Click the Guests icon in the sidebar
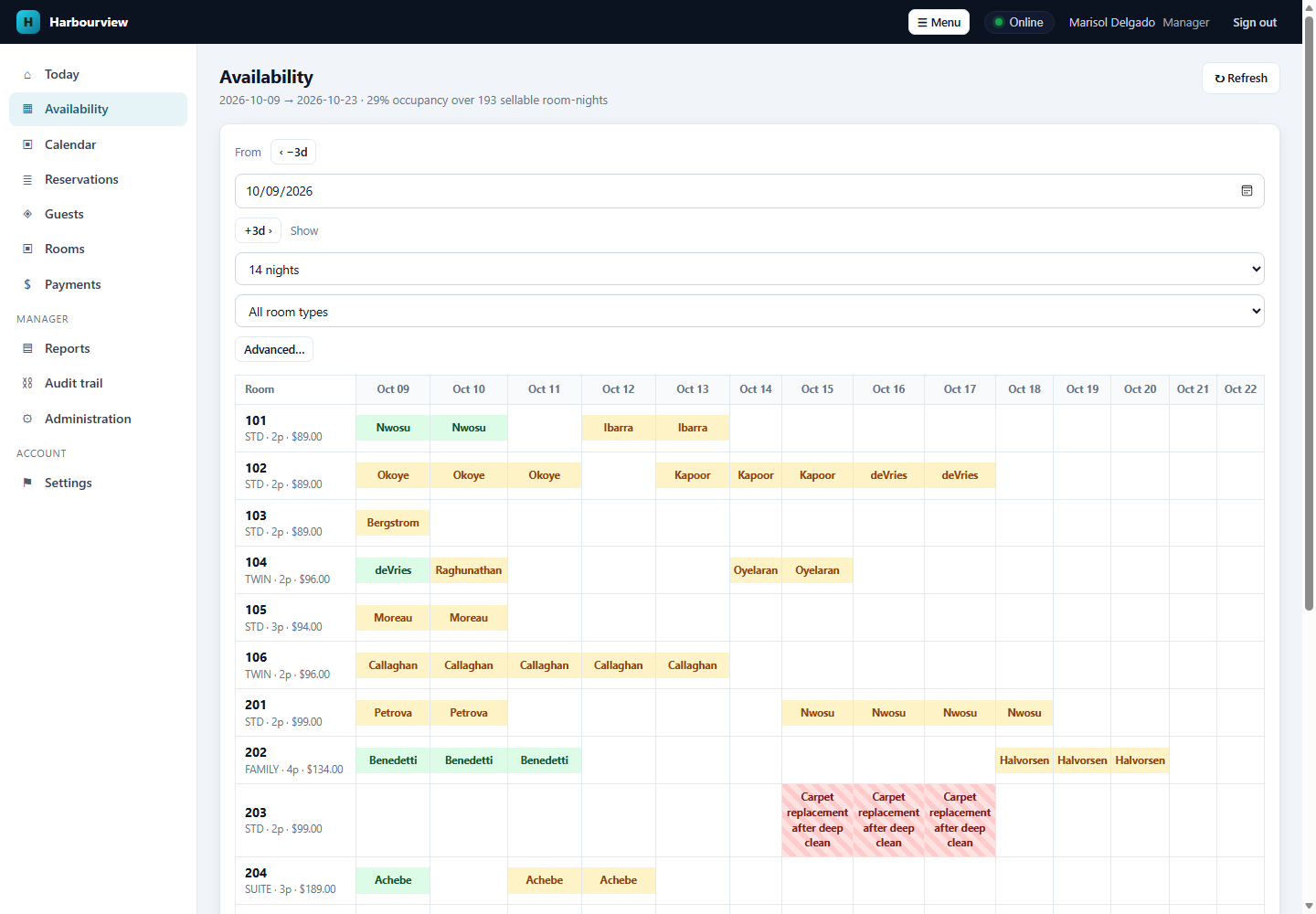 [27, 214]
